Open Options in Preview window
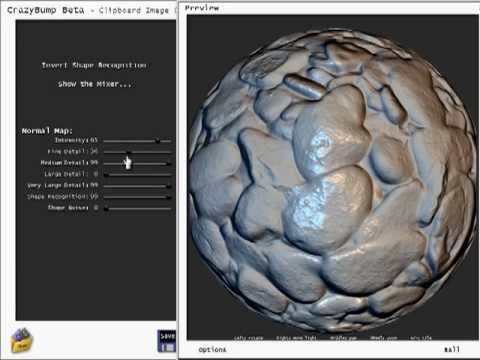Screen dimensions: 480x360 click(212, 350)
